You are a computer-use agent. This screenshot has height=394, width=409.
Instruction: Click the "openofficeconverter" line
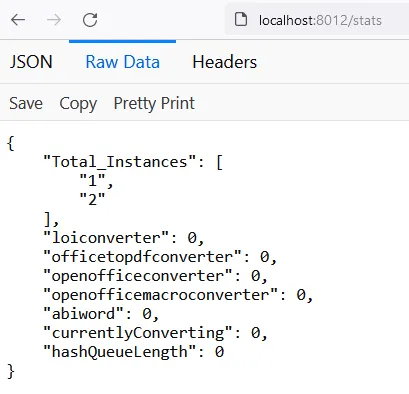click(155, 276)
